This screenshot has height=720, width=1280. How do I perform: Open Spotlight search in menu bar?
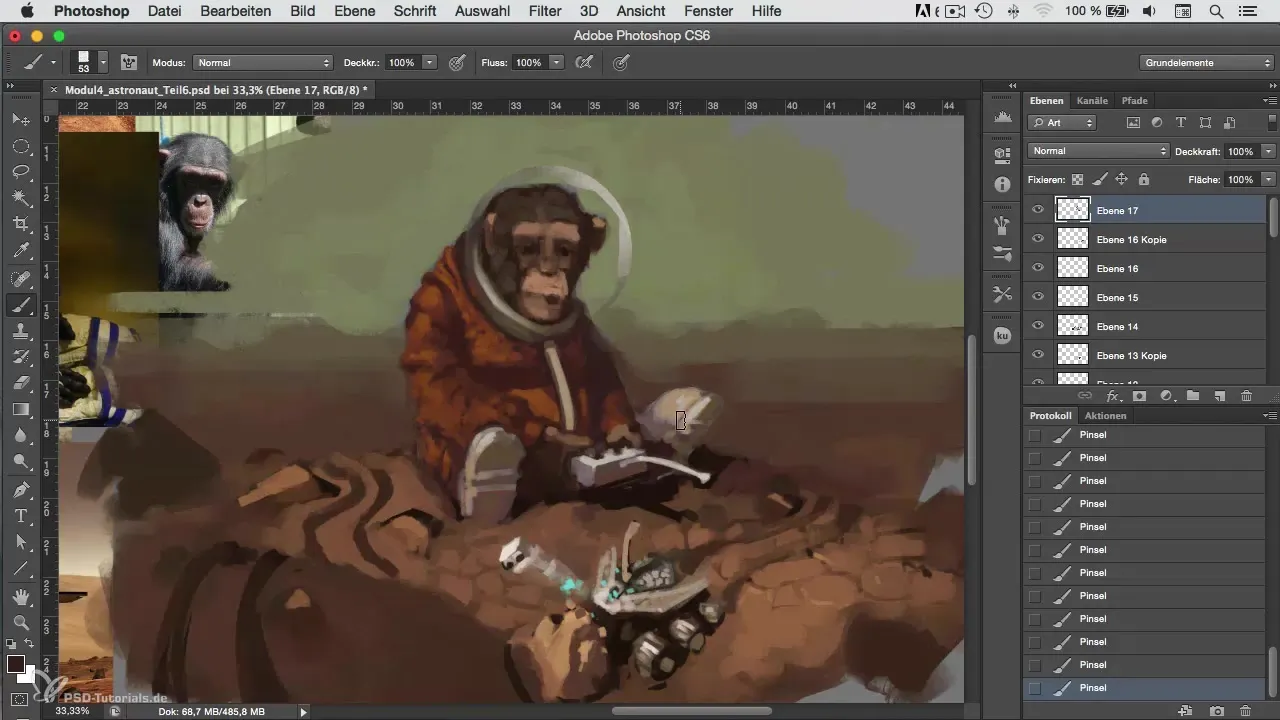1215,11
